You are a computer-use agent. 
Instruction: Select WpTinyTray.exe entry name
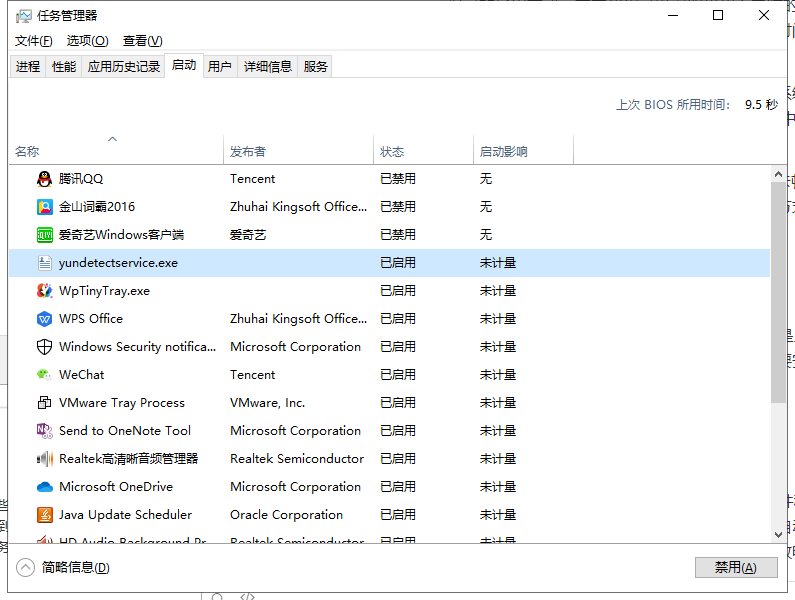(x=104, y=291)
